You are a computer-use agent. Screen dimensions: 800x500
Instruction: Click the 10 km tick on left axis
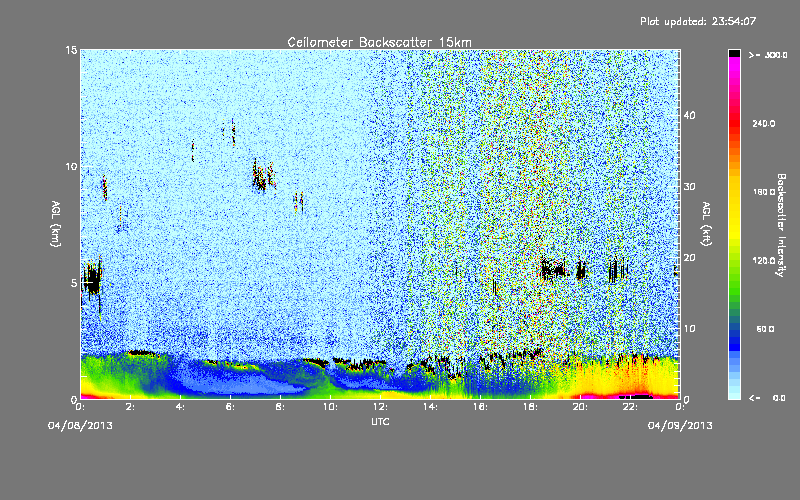pos(71,167)
